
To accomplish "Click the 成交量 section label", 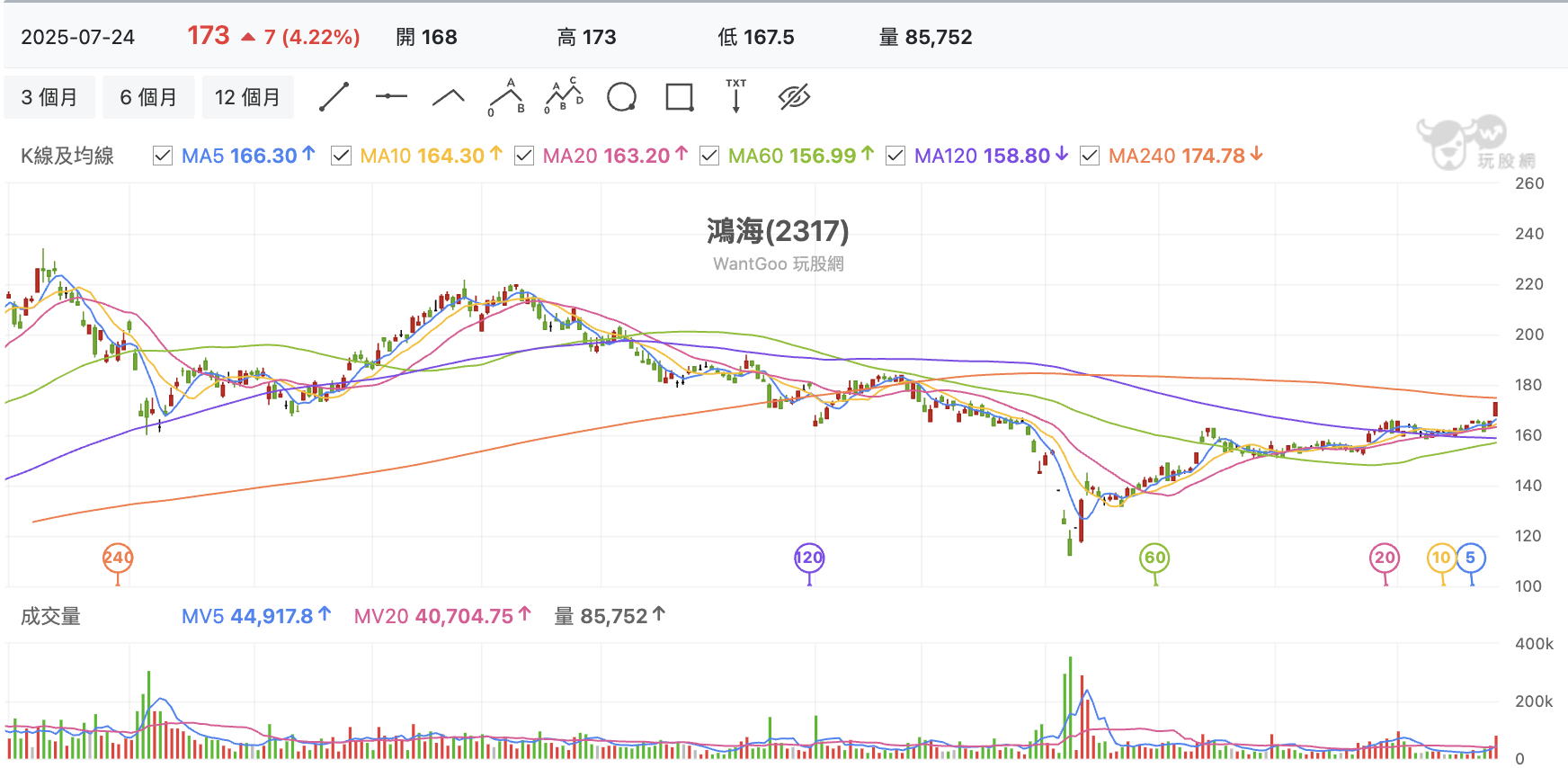I will pos(51,616).
